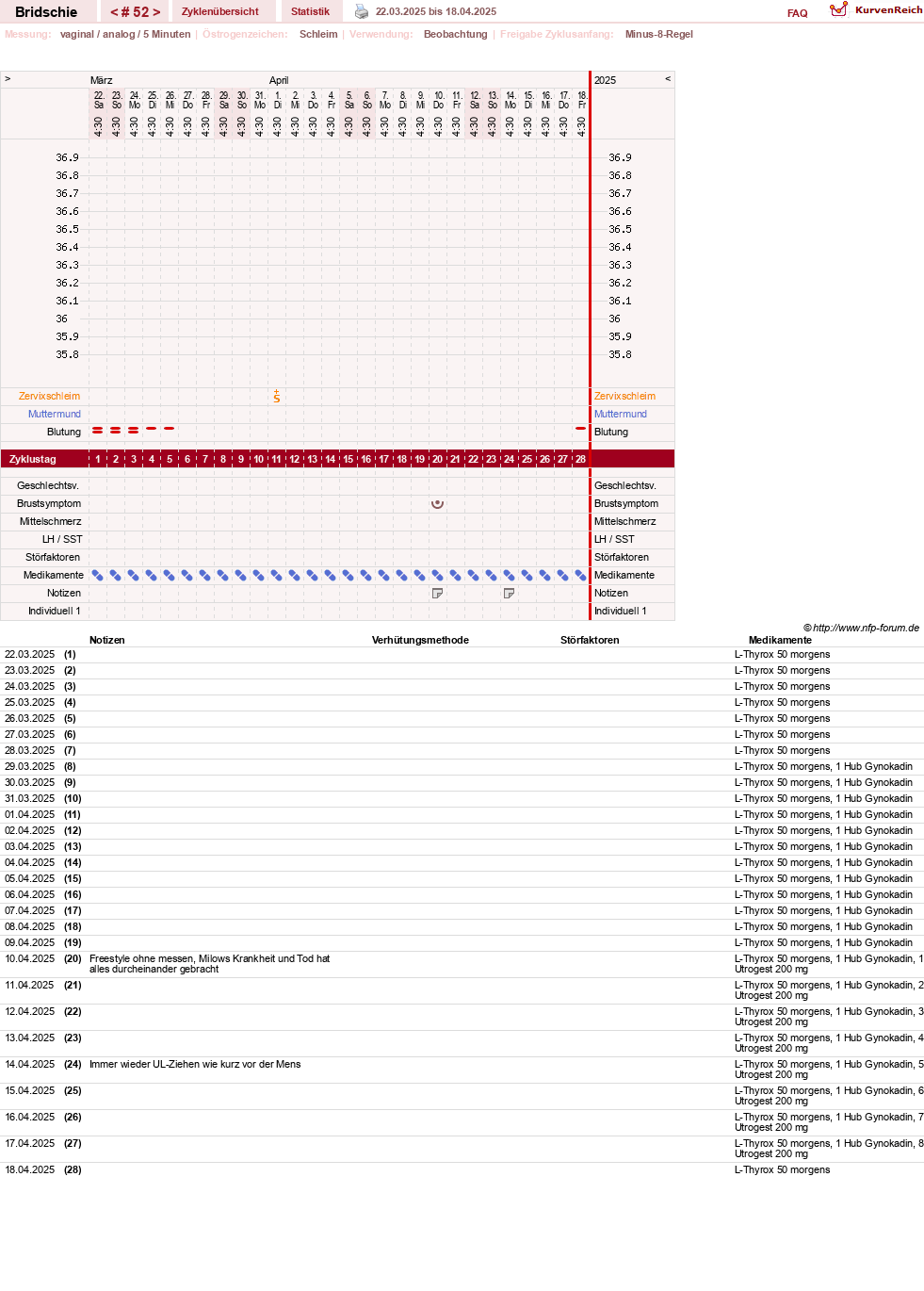Click the KurvenReich crown logo
Viewport: 924px width, 1291px height.
[x=838, y=9]
